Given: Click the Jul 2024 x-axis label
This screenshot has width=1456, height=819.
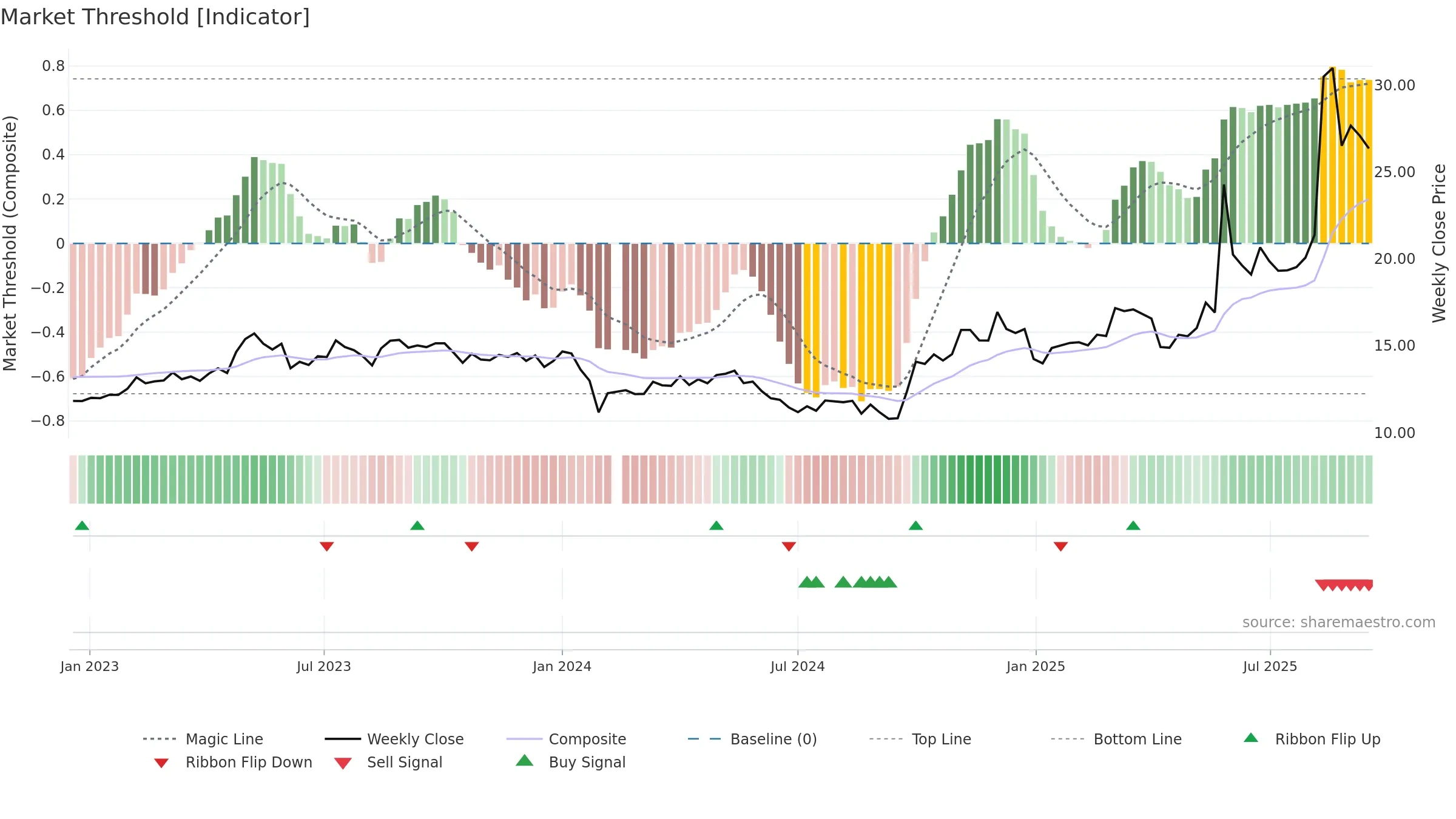Looking at the screenshot, I should [x=797, y=666].
